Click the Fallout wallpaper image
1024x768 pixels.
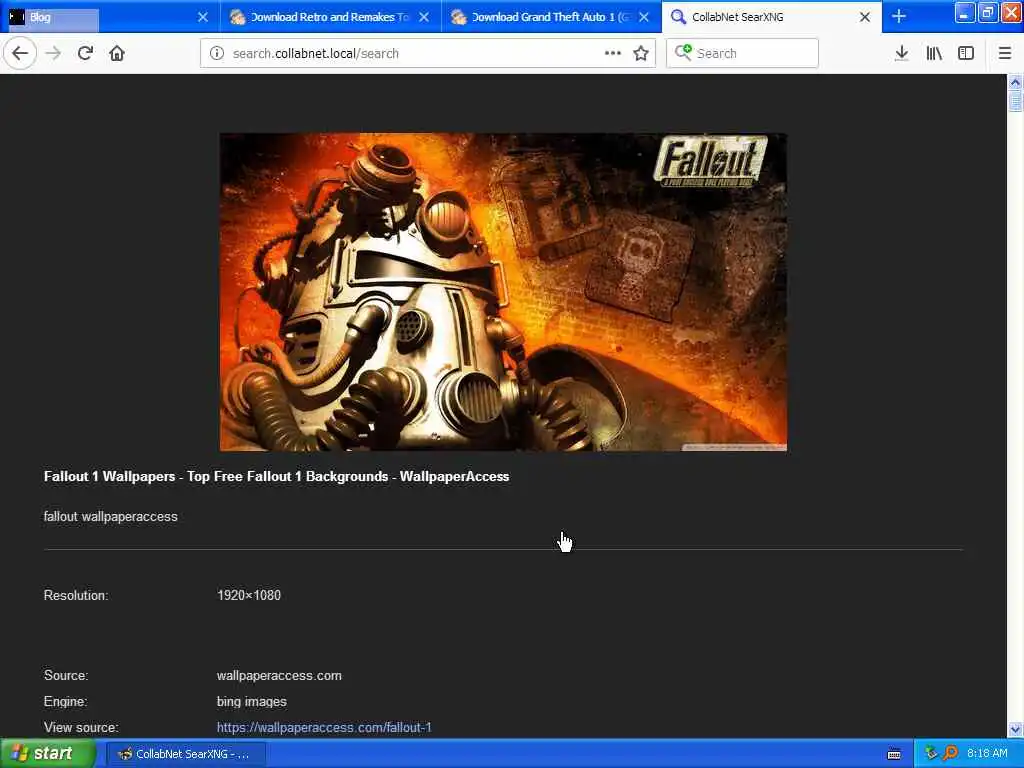pos(503,292)
